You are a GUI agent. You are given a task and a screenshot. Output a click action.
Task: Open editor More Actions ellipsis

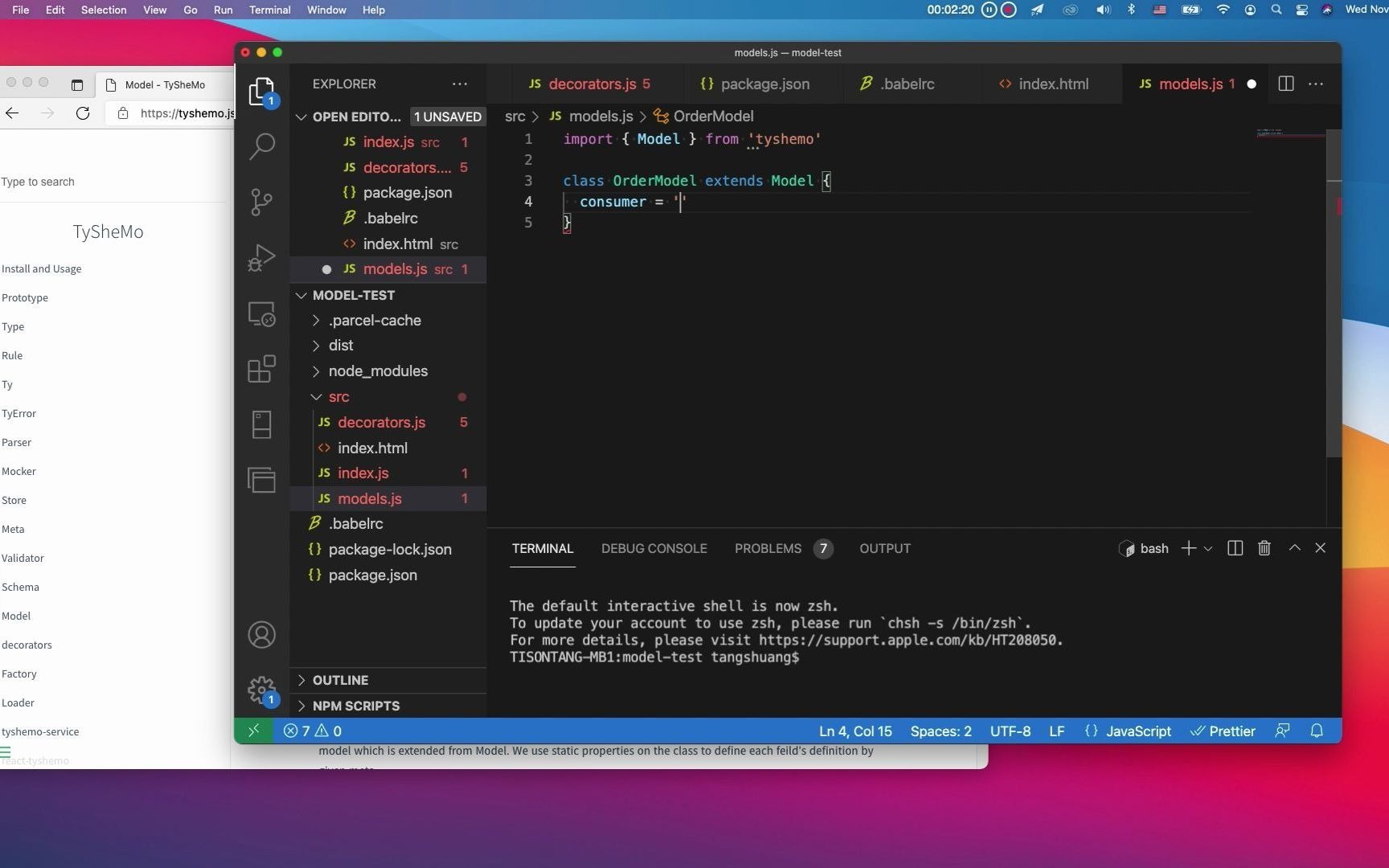tap(1316, 84)
